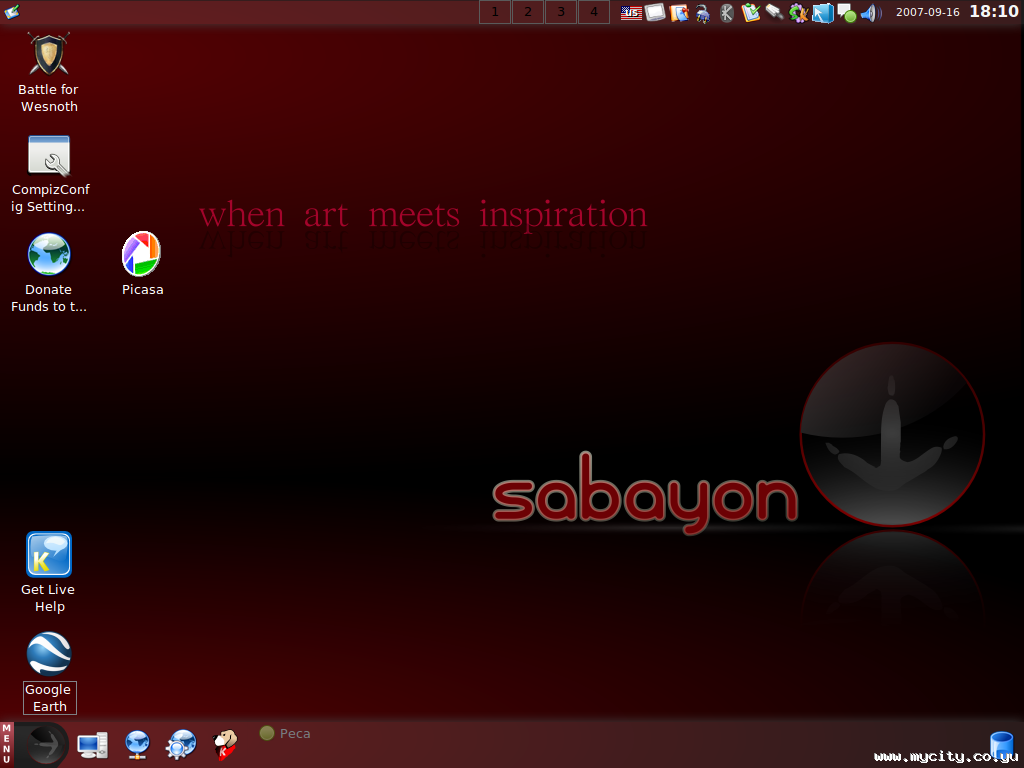Open the green arrows gear tray icon
This screenshot has width=1024, height=768.
[798, 12]
